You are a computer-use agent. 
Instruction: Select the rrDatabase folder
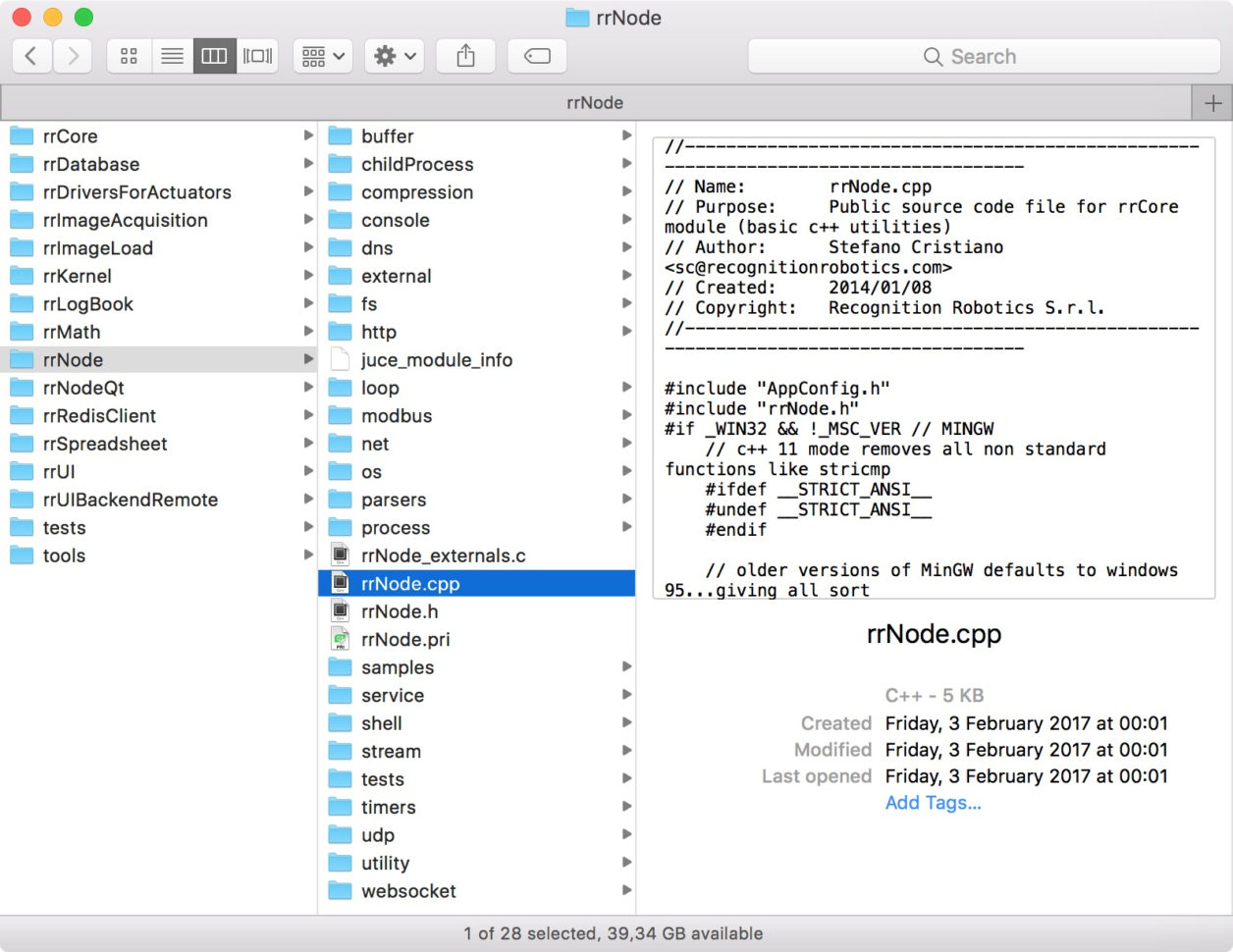tap(158, 164)
